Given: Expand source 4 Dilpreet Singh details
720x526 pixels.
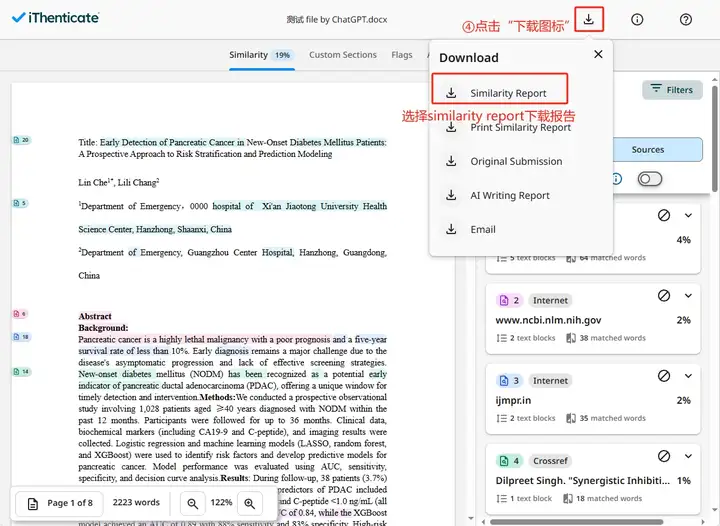Looking at the screenshot, I should [x=688, y=456].
